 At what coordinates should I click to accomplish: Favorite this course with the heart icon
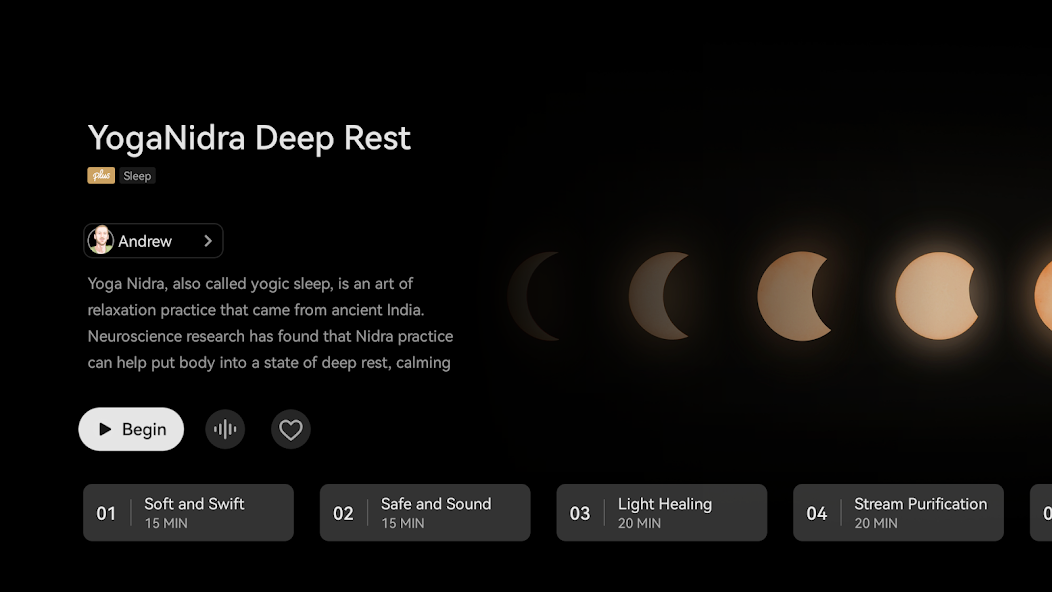pos(291,429)
